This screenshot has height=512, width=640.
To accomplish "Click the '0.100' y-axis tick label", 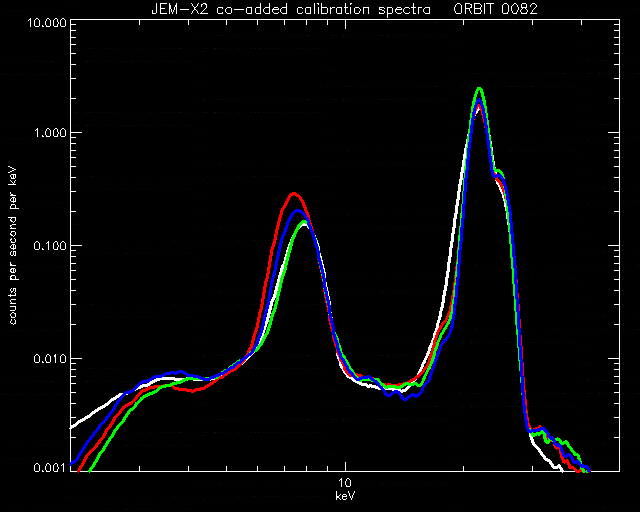I will (50, 246).
